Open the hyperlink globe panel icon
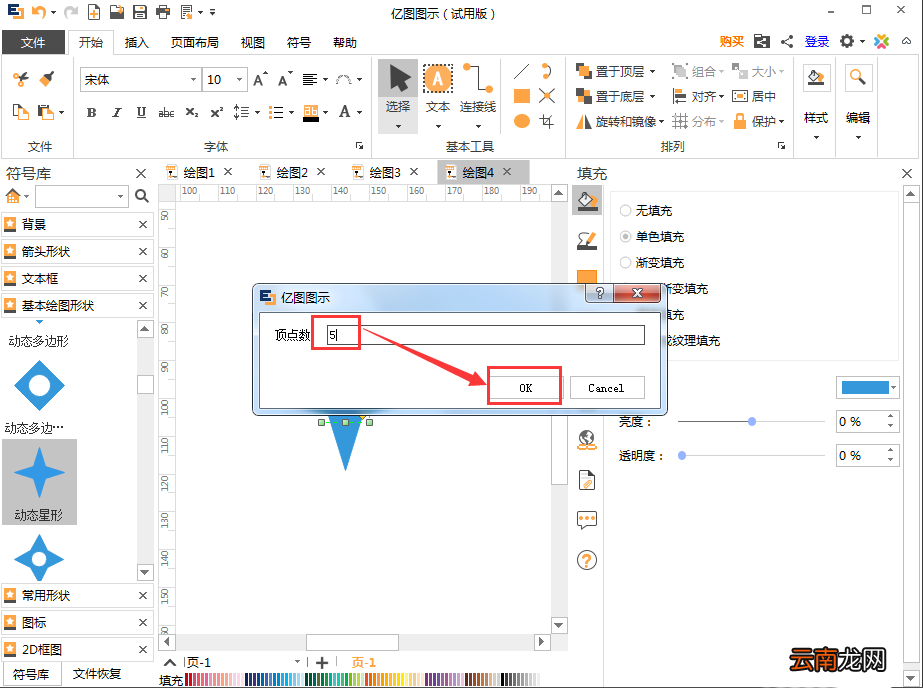The height and width of the screenshot is (688, 923). pos(587,440)
